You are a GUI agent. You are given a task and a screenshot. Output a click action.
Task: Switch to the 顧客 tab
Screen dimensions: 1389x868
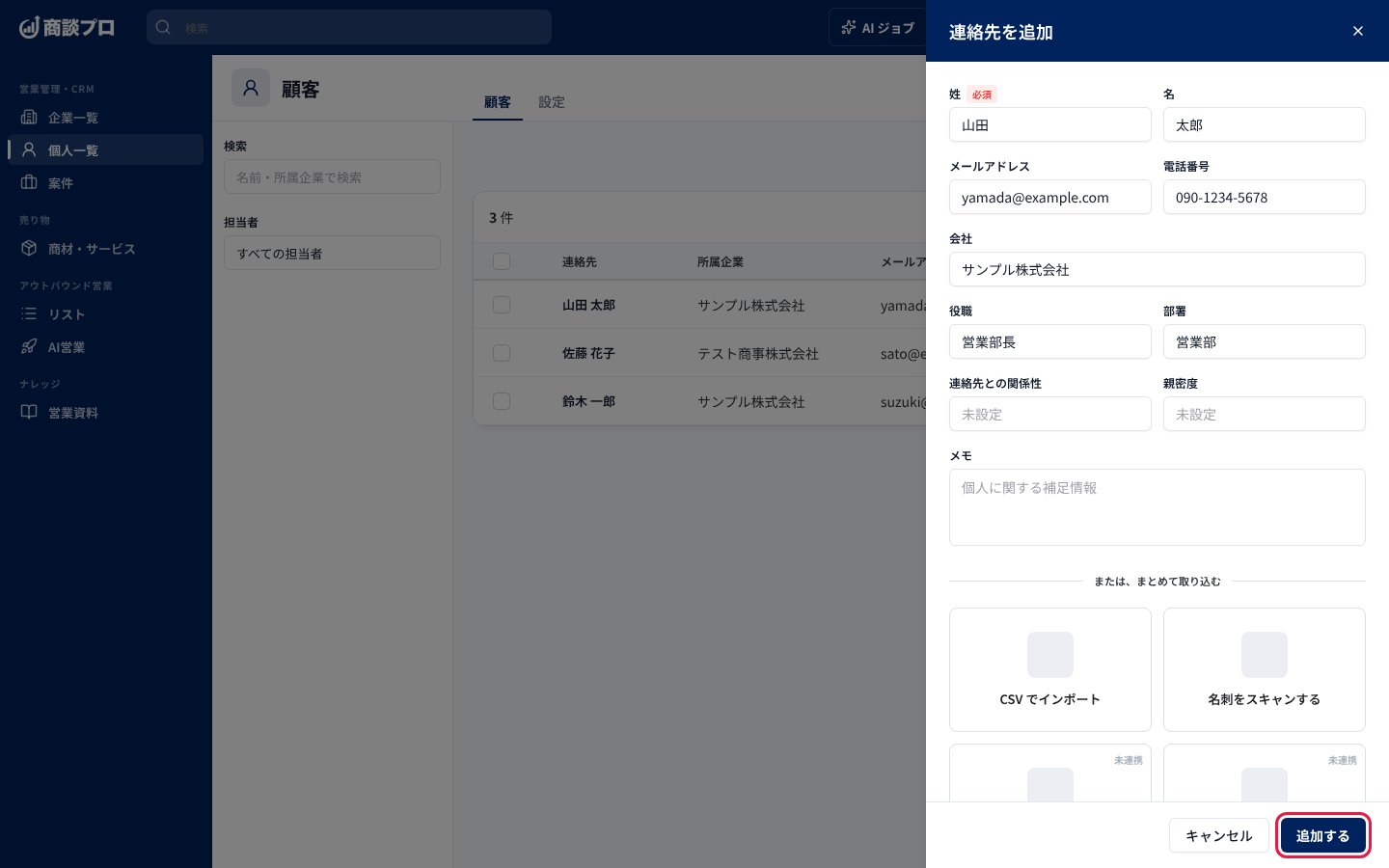(x=498, y=102)
